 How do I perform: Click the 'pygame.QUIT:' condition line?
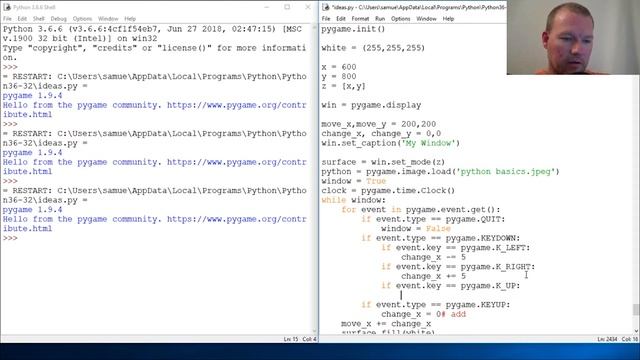[x=433, y=219]
